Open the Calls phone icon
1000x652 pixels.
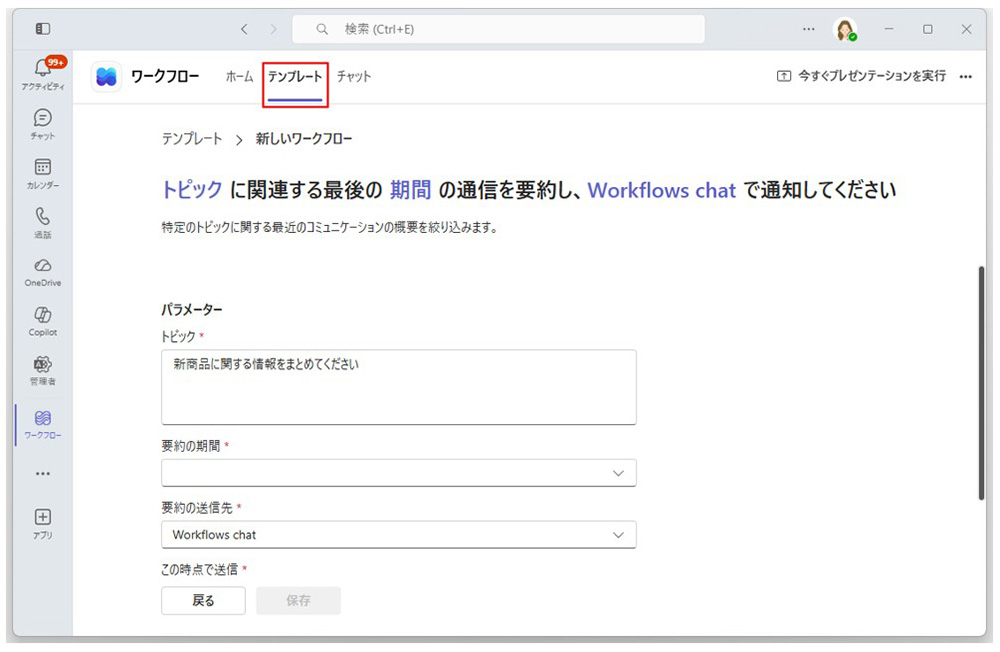[43, 223]
